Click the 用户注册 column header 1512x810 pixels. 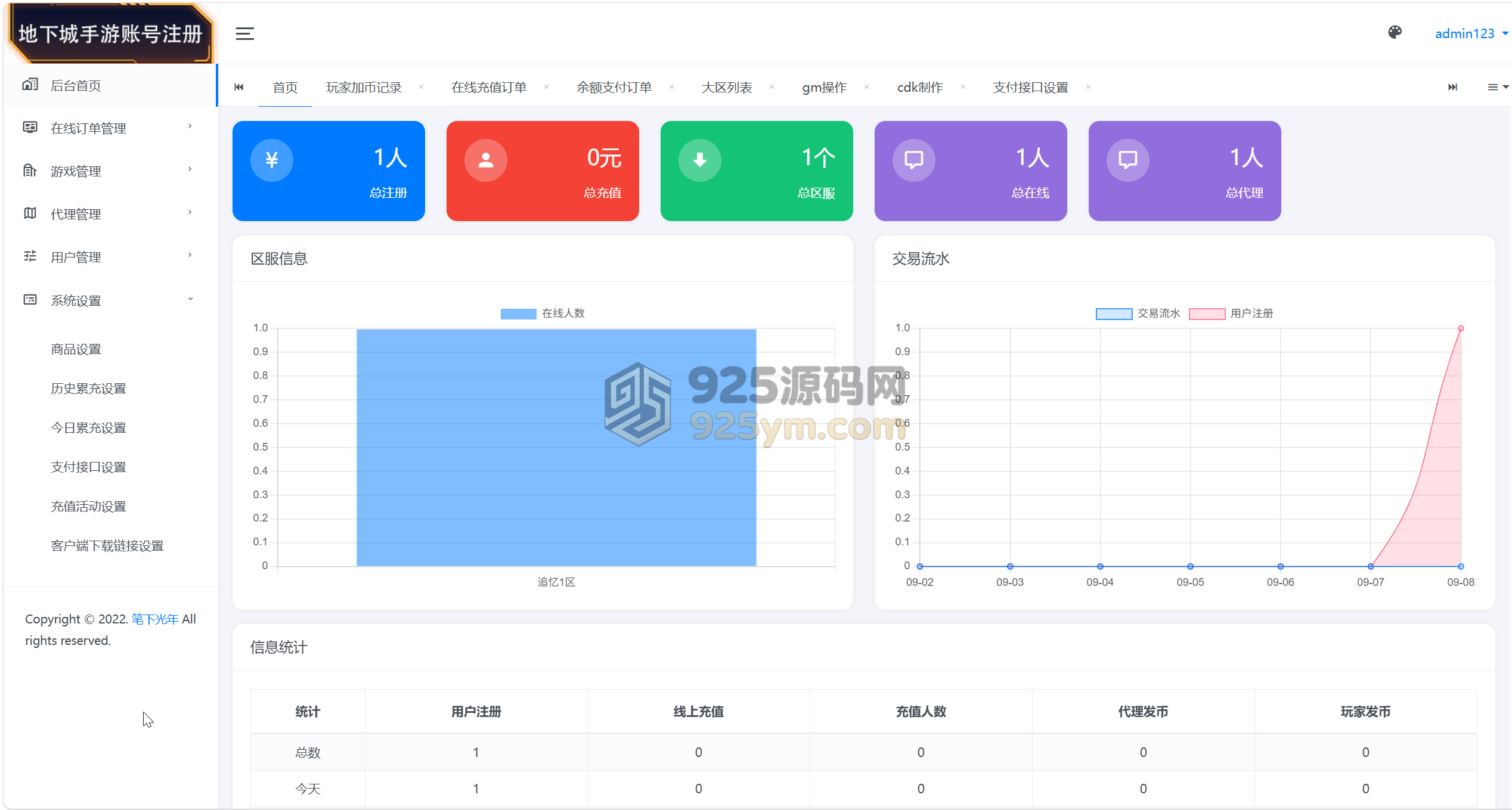pyautogui.click(x=476, y=712)
